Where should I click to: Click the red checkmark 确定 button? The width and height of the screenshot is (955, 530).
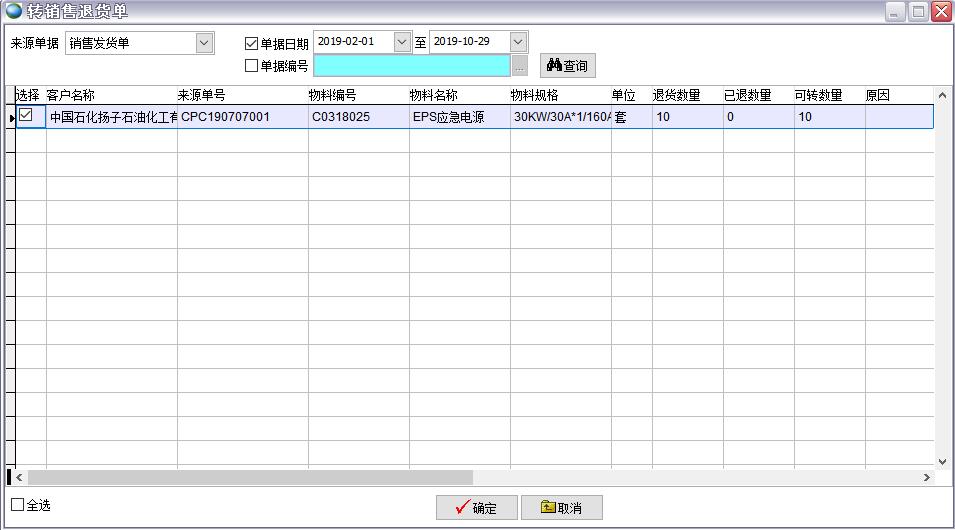(476, 508)
